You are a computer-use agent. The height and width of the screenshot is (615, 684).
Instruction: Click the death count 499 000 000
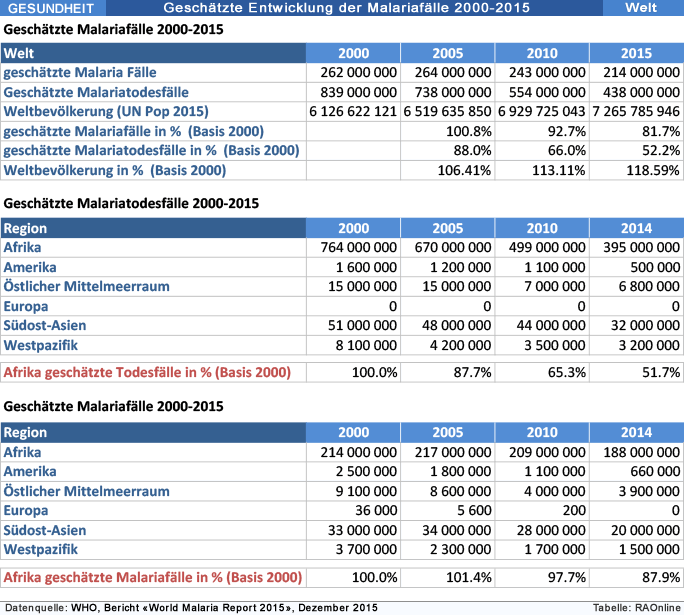click(x=547, y=247)
